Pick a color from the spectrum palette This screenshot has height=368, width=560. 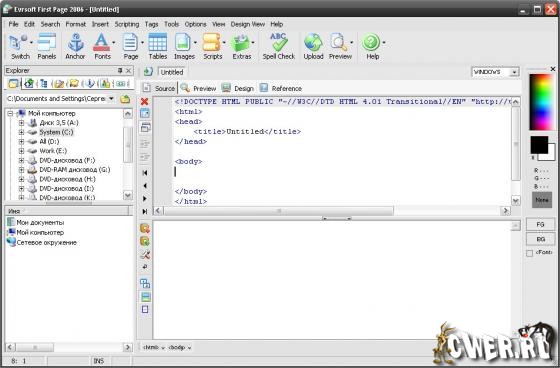(541, 102)
